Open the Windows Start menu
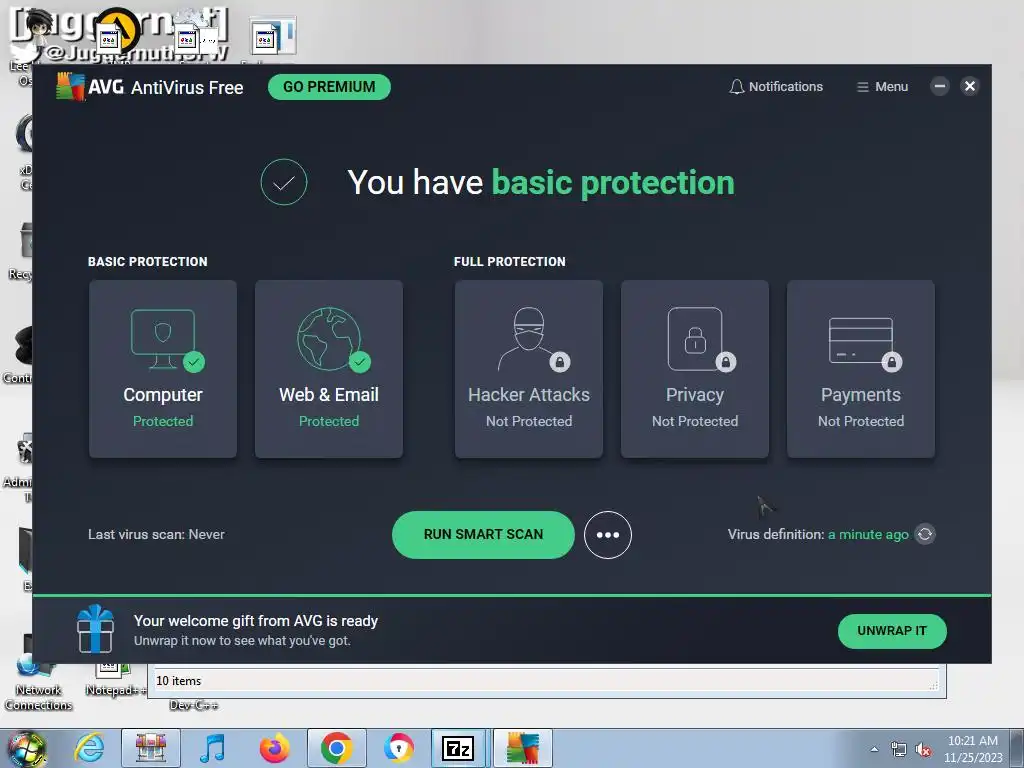This screenshot has height=768, width=1024. (x=26, y=748)
